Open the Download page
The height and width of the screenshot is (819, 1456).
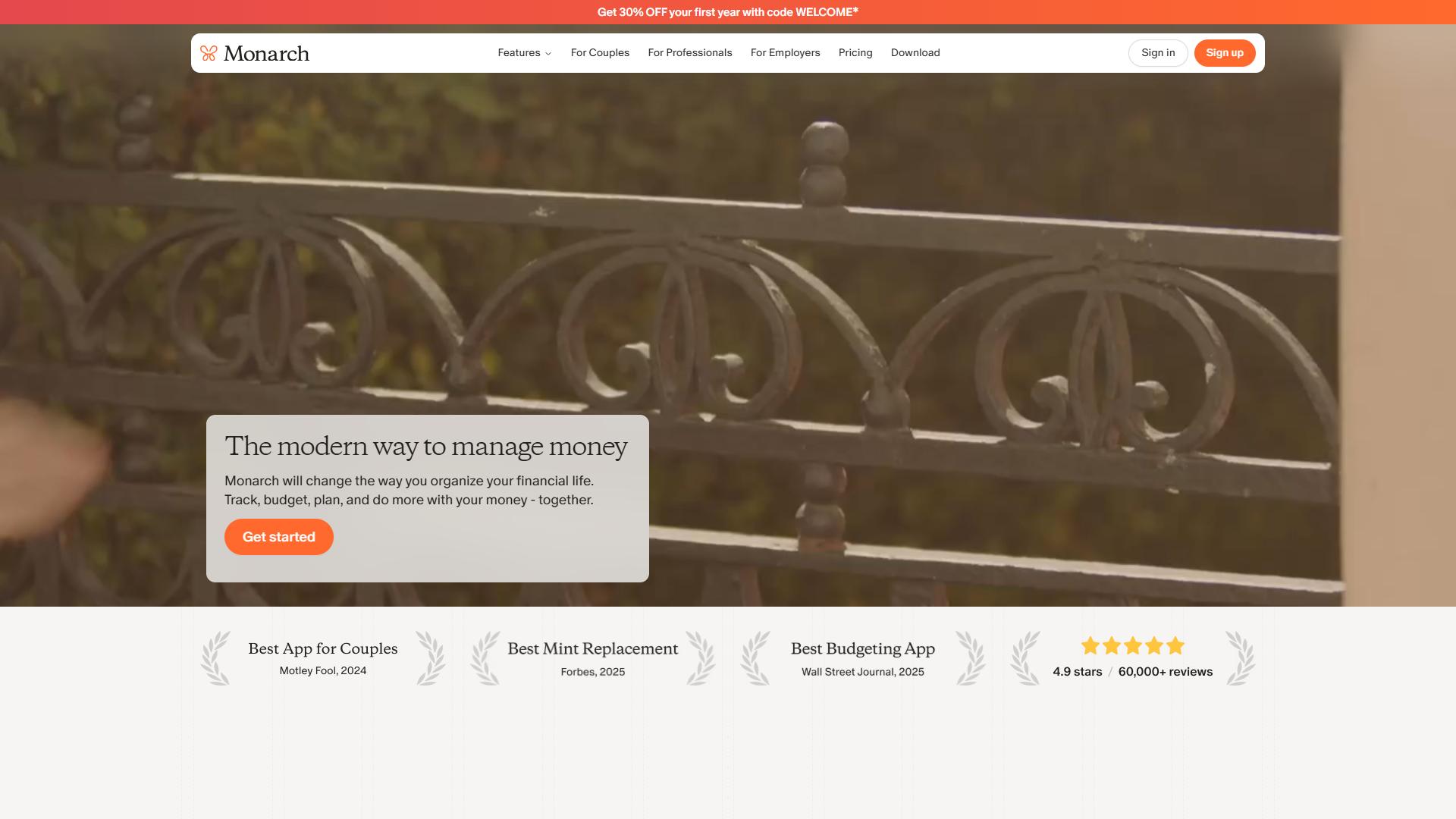click(915, 53)
